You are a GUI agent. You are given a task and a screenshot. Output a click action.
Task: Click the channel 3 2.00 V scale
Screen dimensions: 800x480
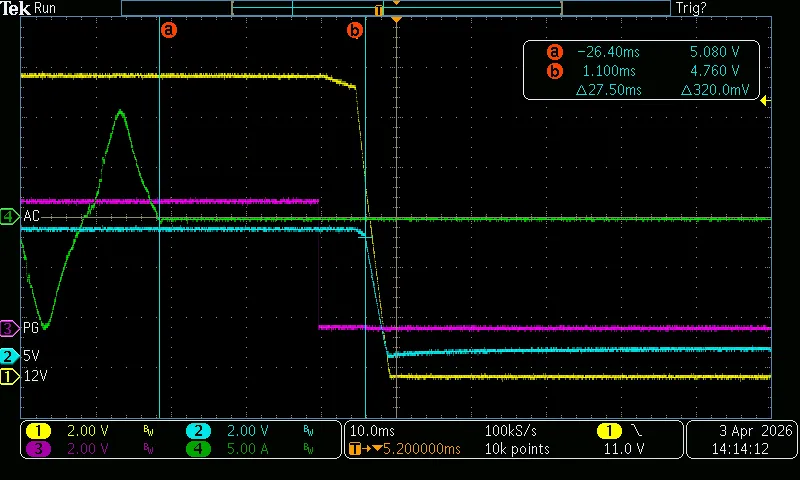click(88, 449)
